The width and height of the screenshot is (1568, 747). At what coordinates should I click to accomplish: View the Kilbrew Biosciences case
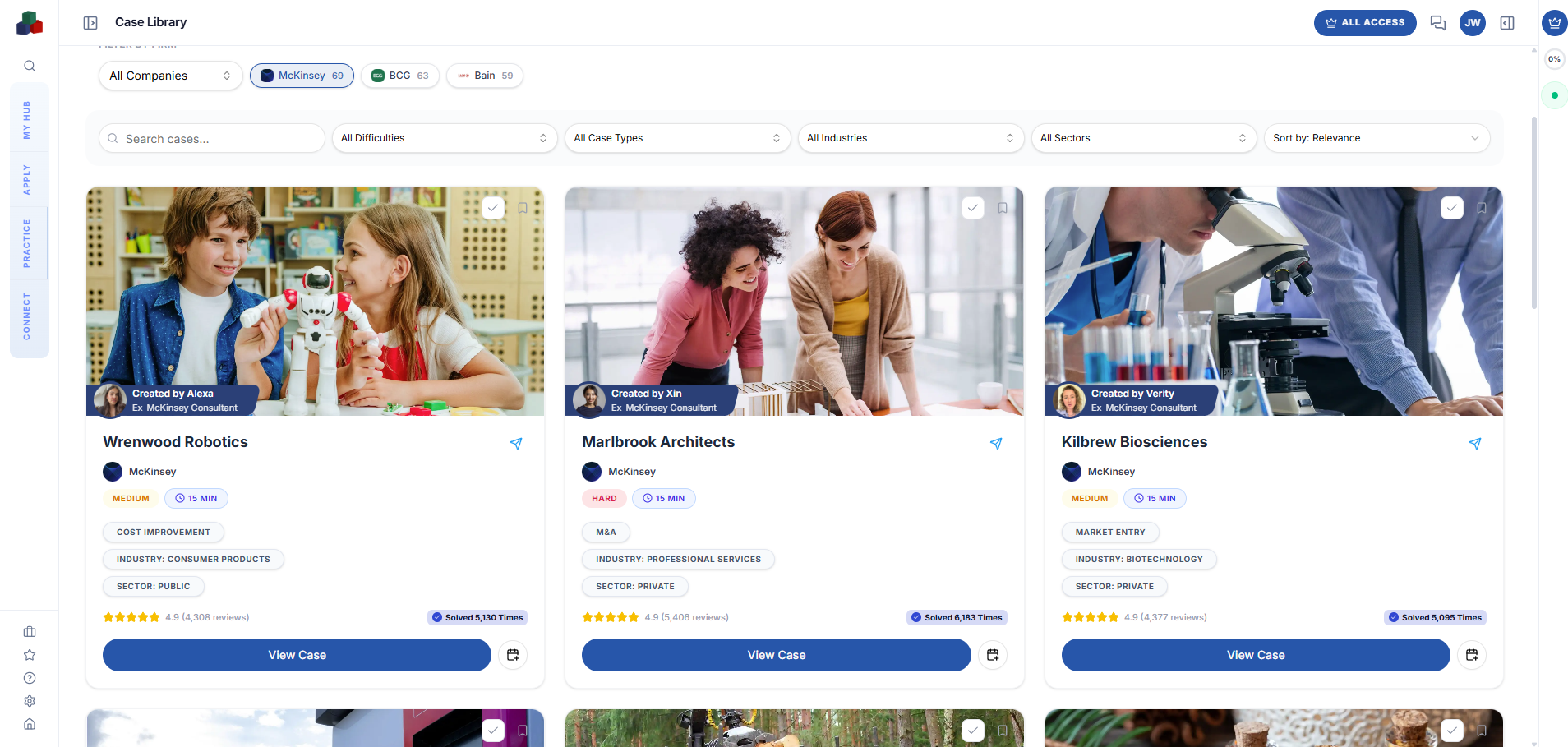1256,655
